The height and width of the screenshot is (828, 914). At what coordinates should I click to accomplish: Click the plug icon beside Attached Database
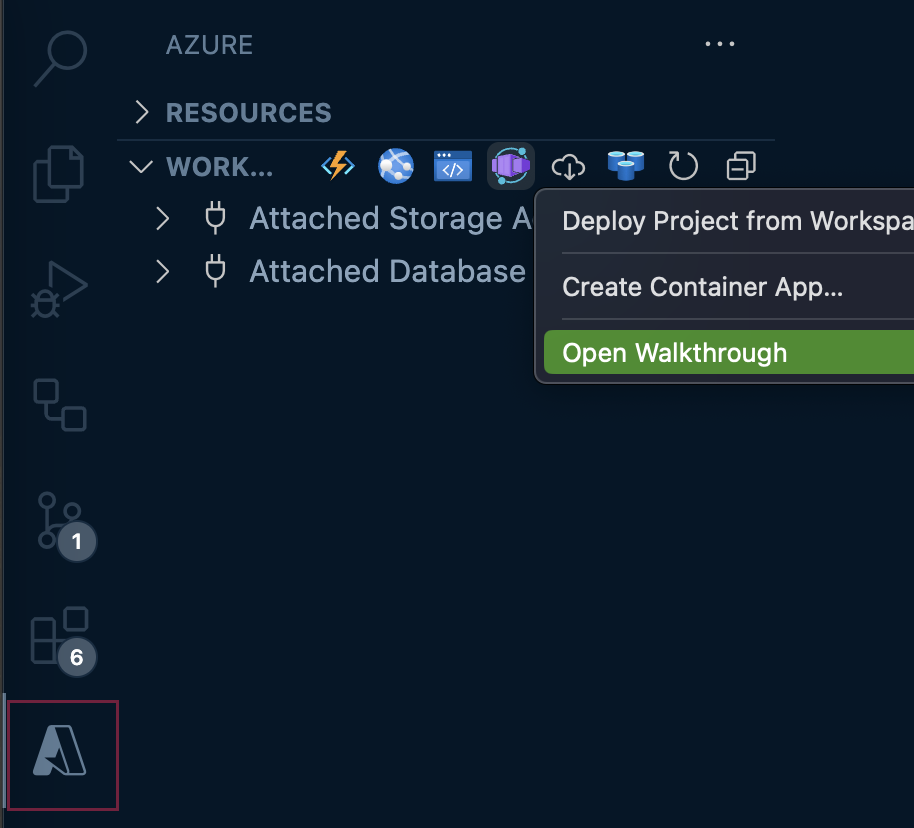(x=215, y=271)
